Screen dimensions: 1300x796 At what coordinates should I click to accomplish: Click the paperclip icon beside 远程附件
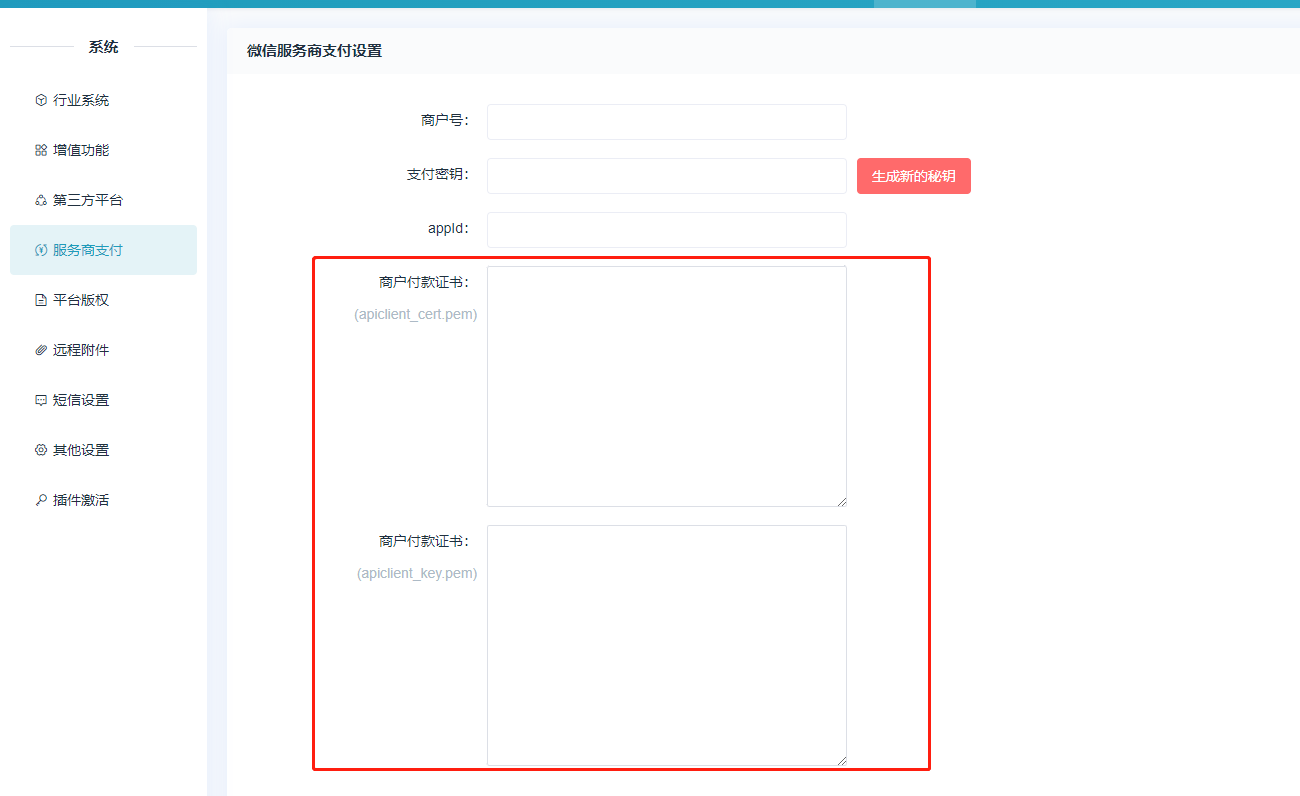pyautogui.click(x=41, y=350)
